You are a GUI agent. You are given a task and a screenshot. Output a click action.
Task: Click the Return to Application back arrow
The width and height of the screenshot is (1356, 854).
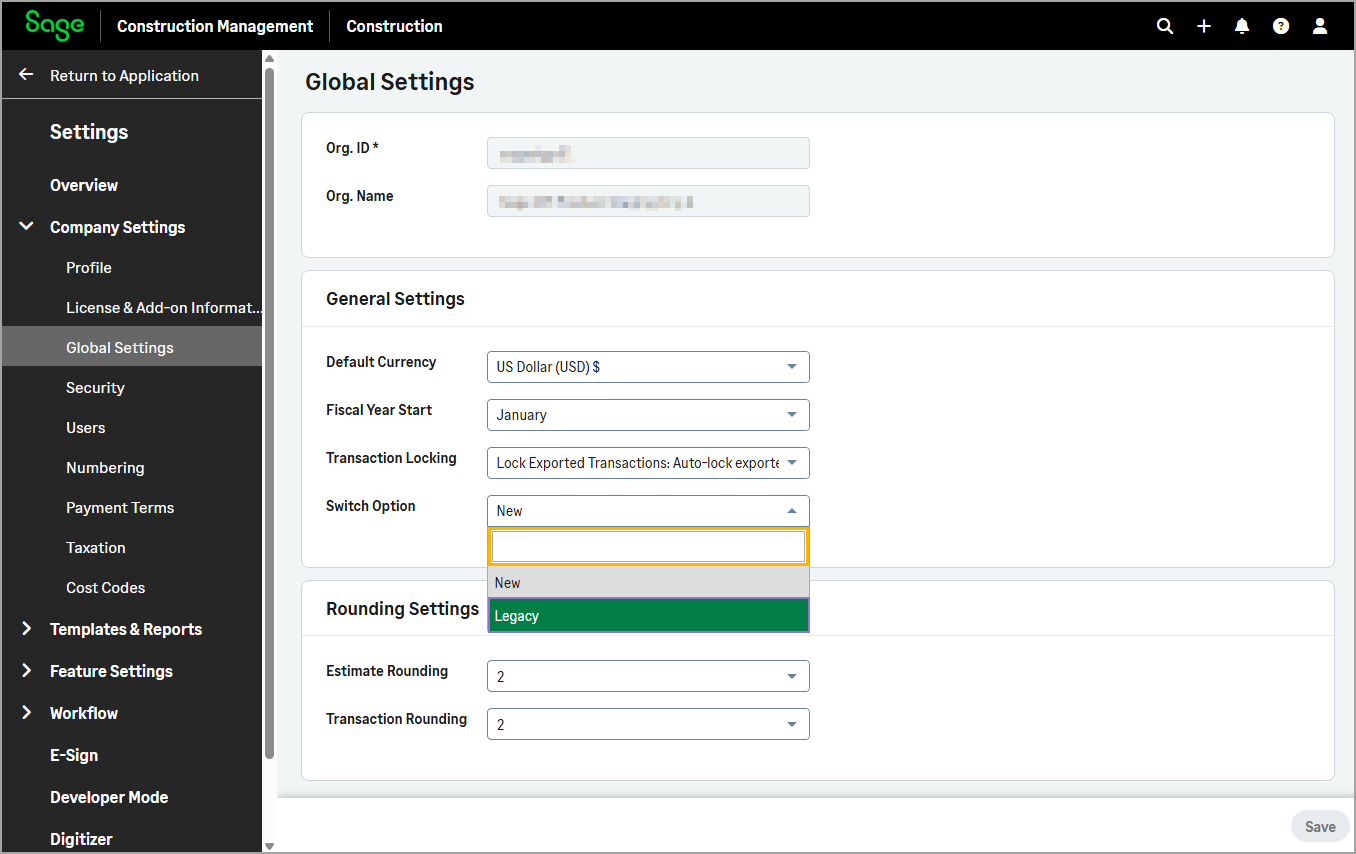click(x=27, y=75)
